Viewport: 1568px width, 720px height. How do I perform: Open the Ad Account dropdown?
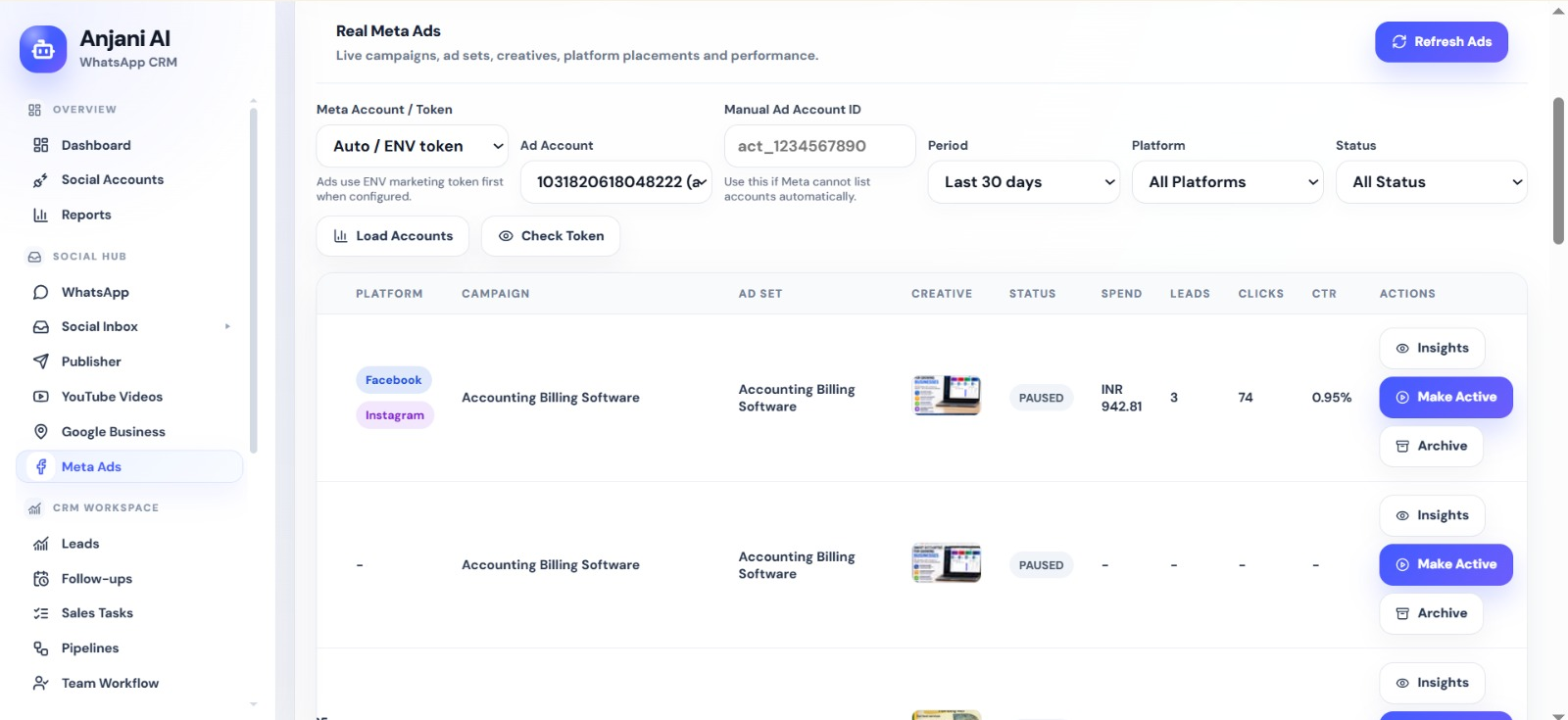[616, 182]
